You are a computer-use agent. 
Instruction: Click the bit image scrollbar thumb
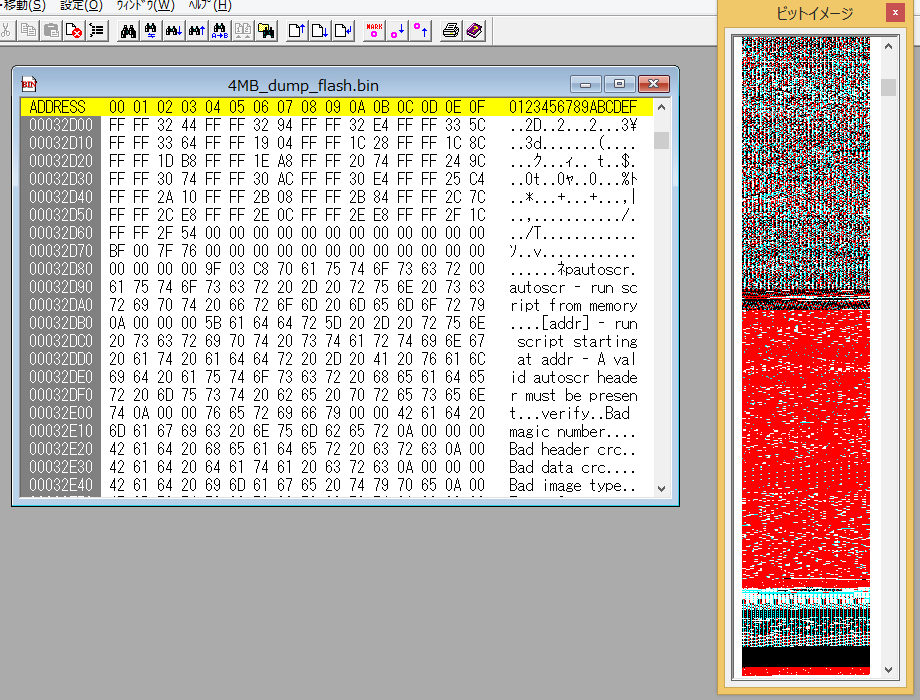pyautogui.click(x=889, y=87)
